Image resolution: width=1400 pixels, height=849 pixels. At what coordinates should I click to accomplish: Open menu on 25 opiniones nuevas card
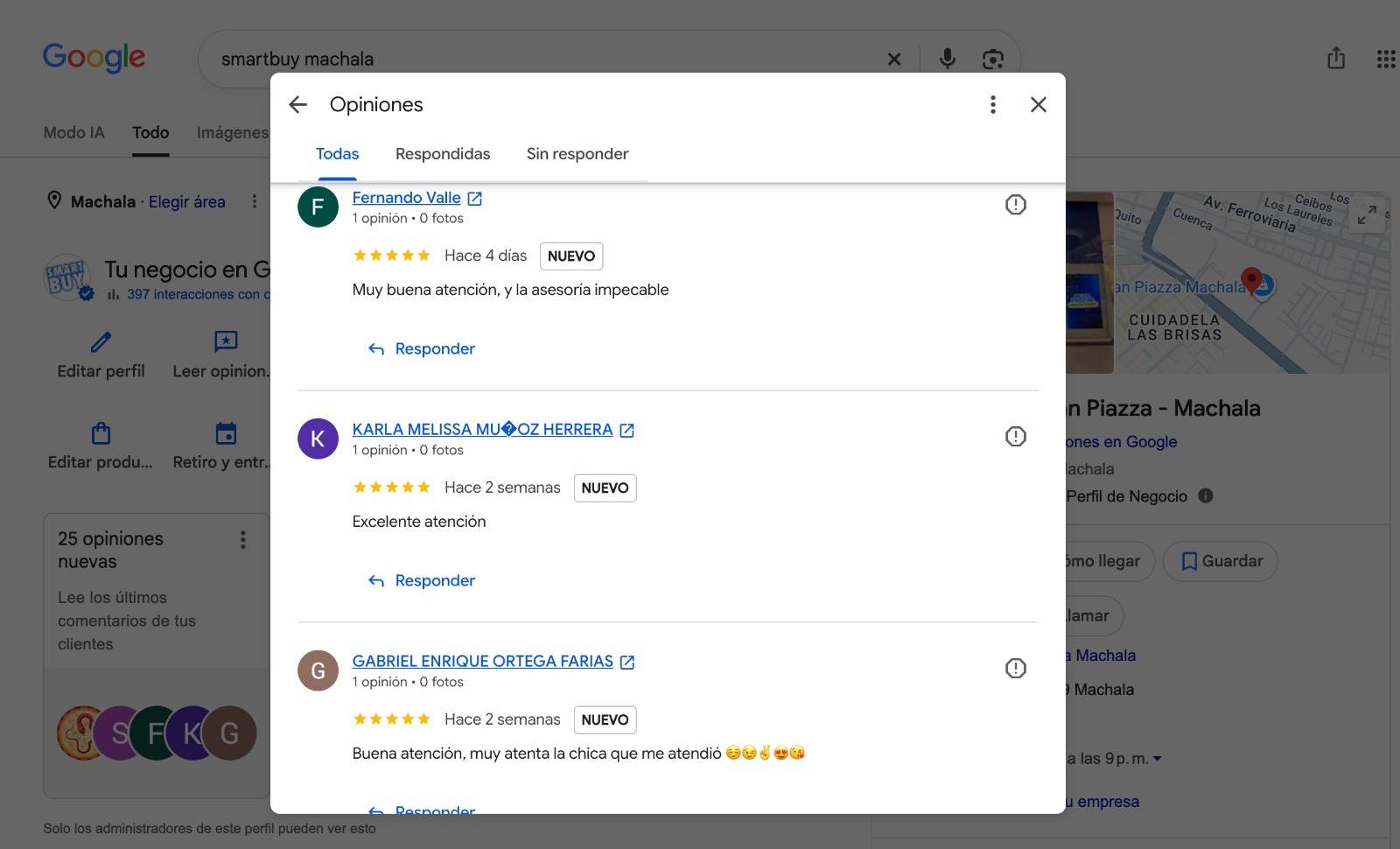[243, 540]
